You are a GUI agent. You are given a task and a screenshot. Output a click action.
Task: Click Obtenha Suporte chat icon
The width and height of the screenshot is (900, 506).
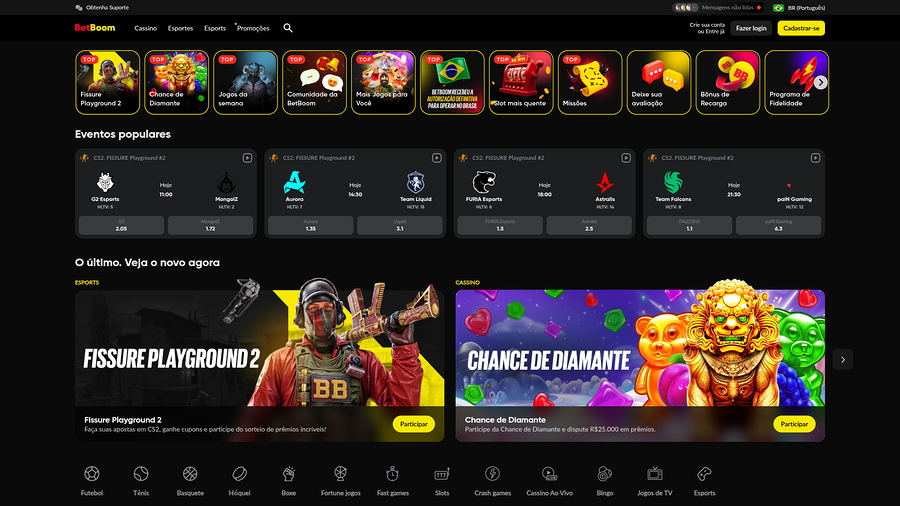click(79, 7)
